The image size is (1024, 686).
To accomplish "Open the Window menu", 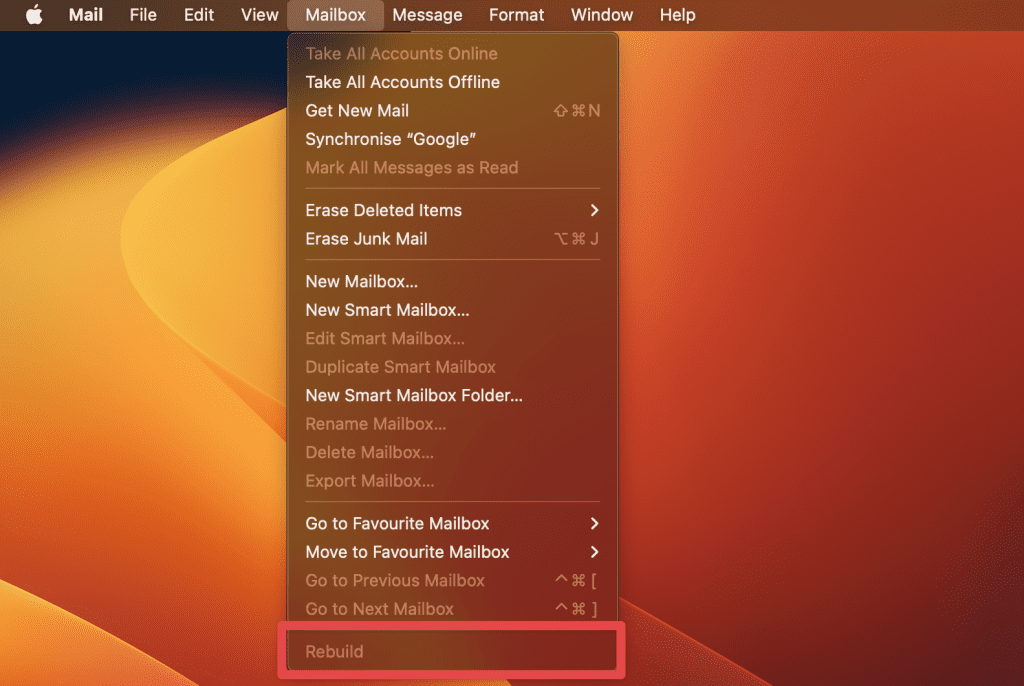I will (601, 14).
